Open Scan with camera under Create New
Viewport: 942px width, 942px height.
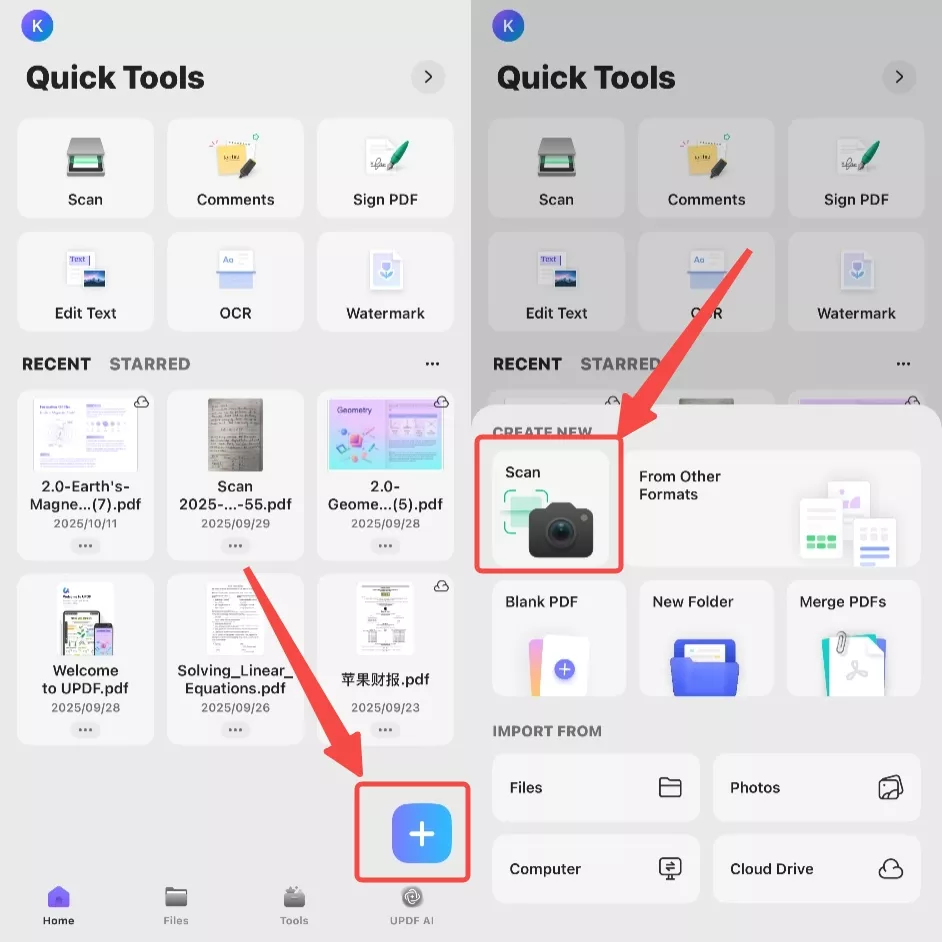click(549, 510)
